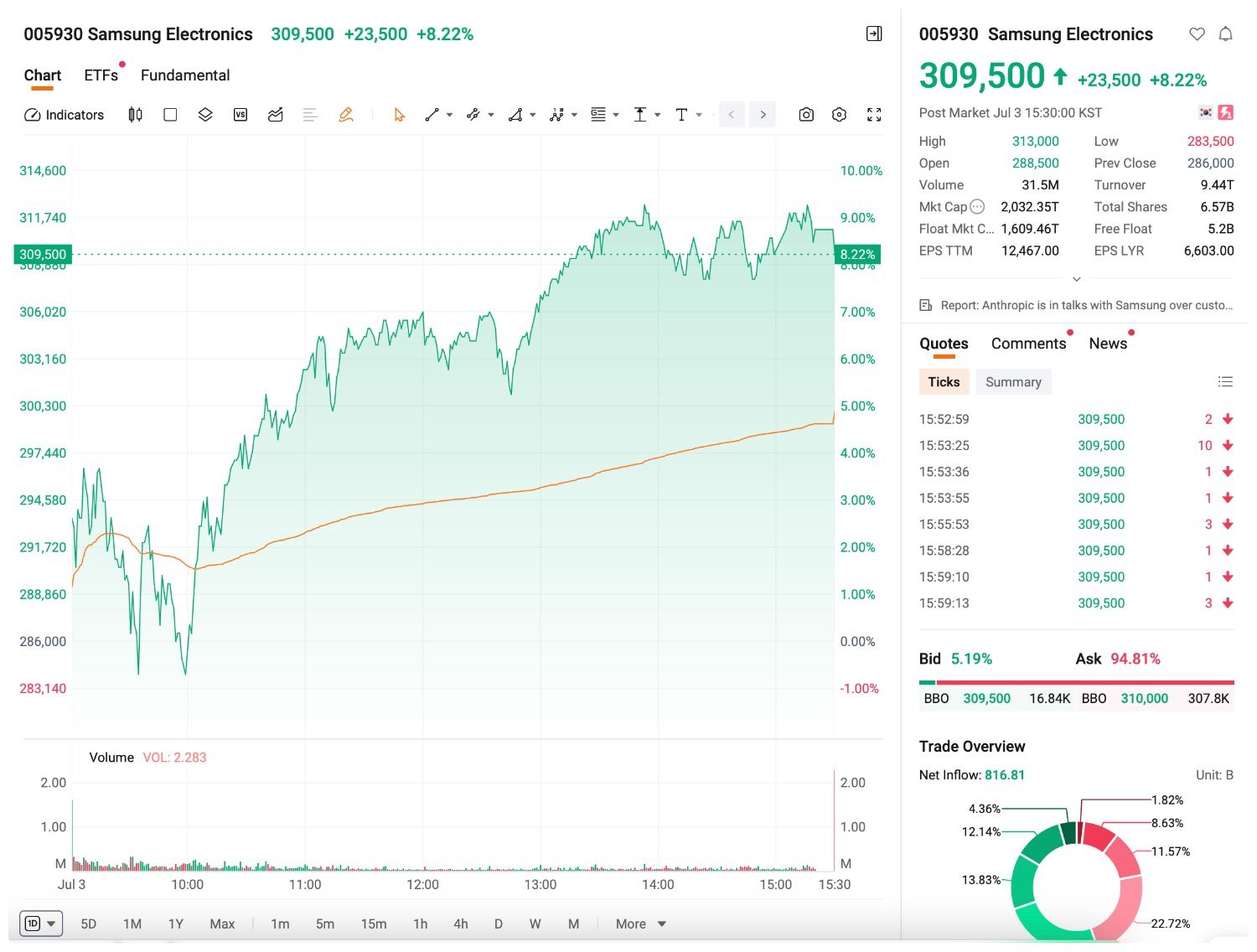Select the trend line drawing tool
The image size is (1257, 952).
point(432,115)
